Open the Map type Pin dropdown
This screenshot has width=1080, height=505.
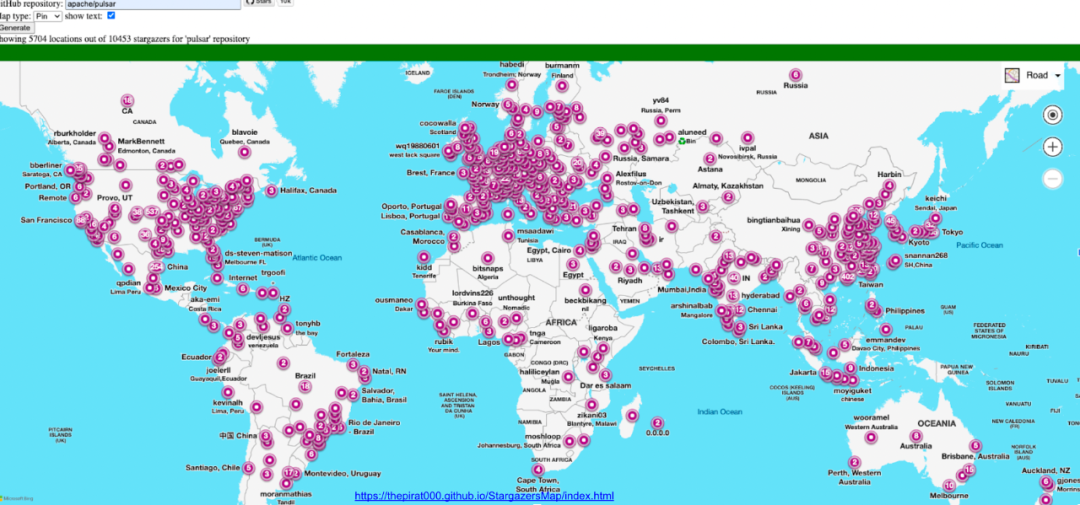48,15
